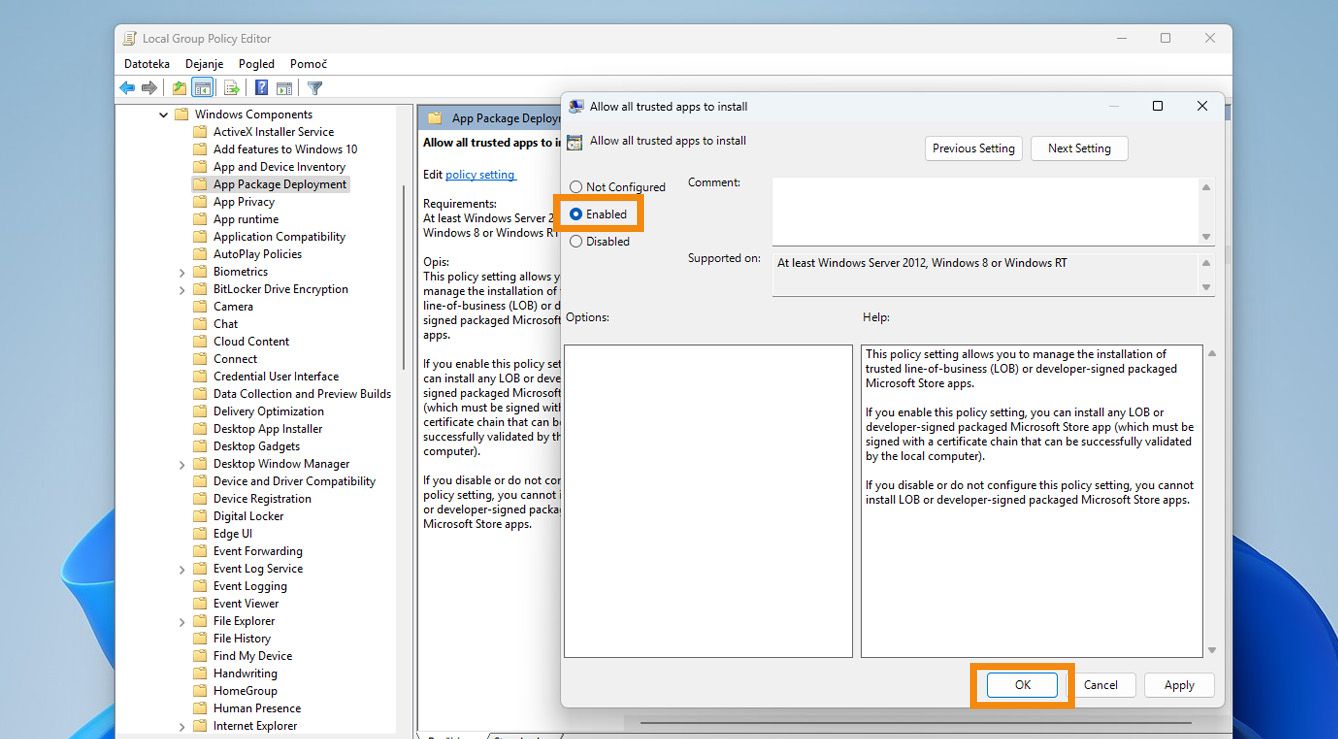The image size is (1338, 739).
Task: Click the gray Forward arrow in toolbar
Action: [149, 88]
